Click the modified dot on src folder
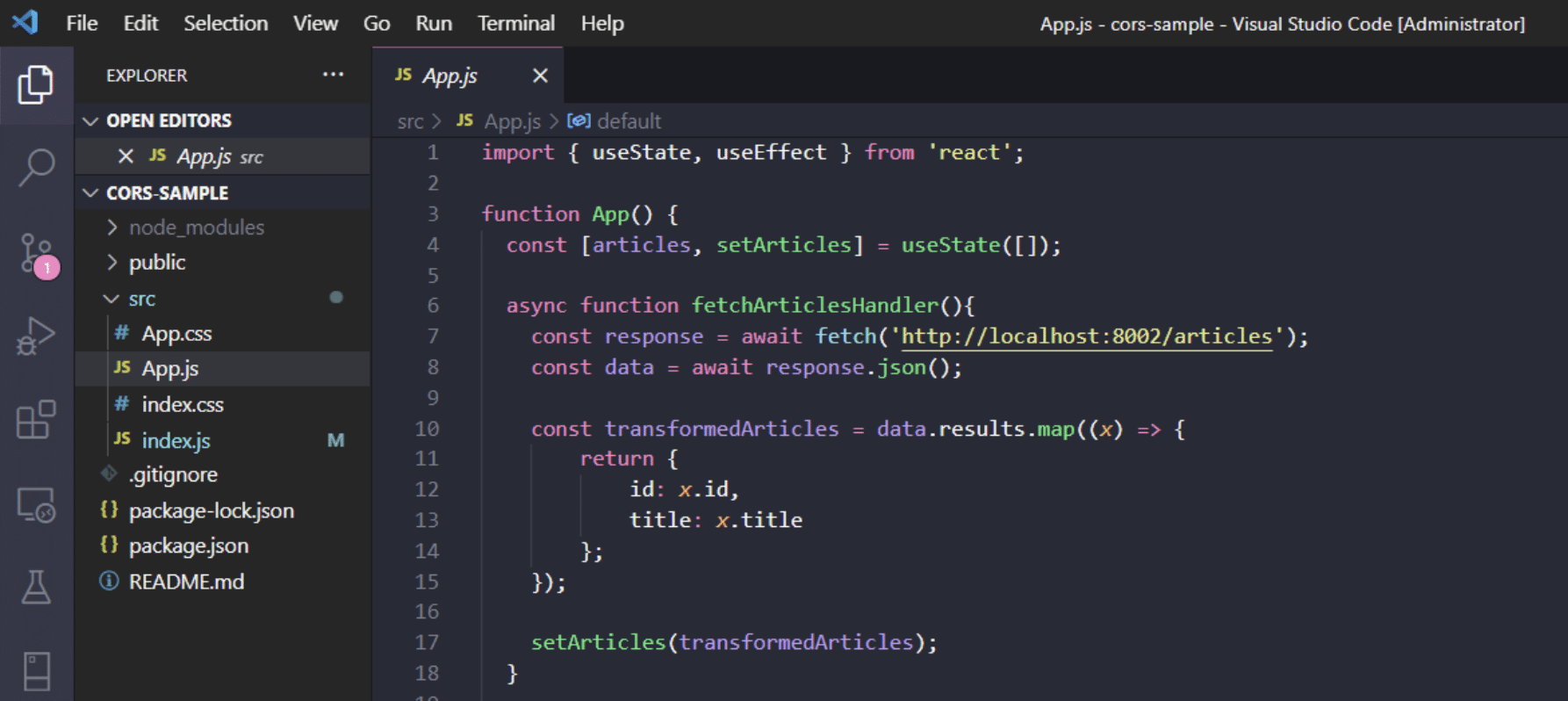 [336, 298]
